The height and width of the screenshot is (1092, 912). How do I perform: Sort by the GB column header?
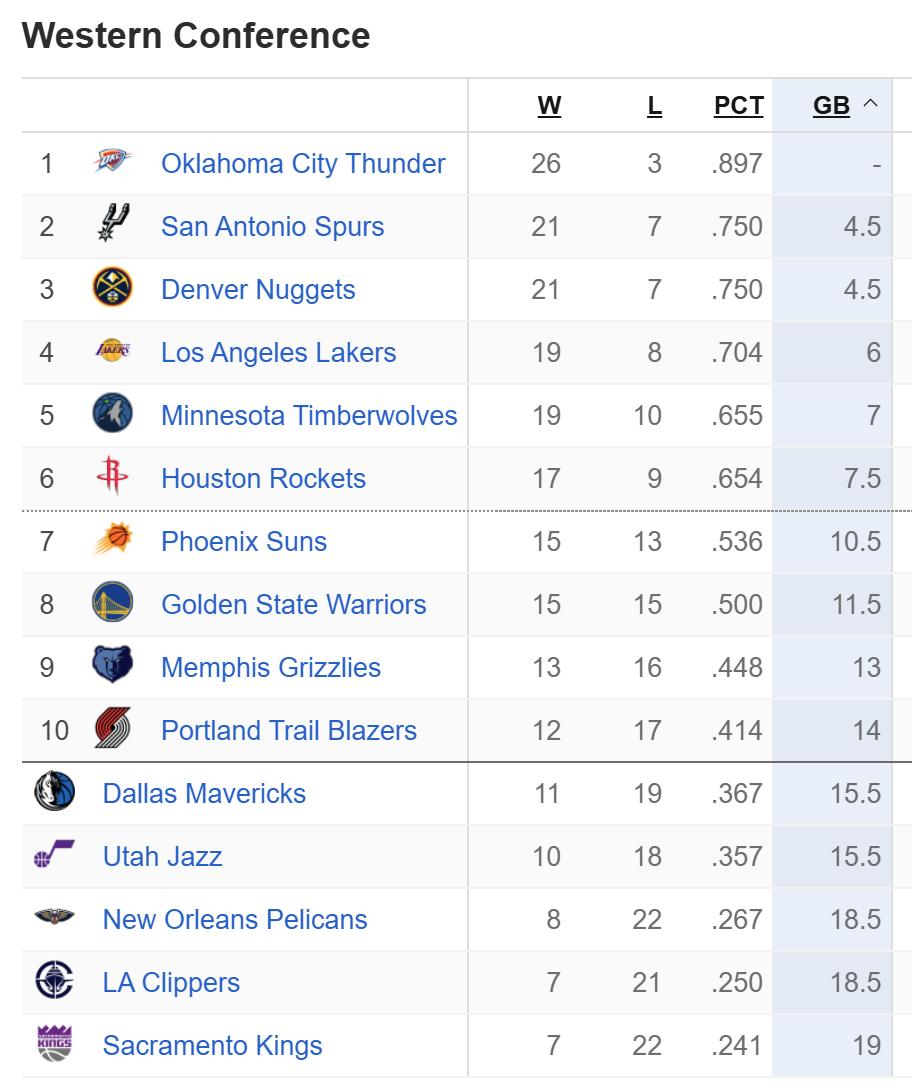831,106
